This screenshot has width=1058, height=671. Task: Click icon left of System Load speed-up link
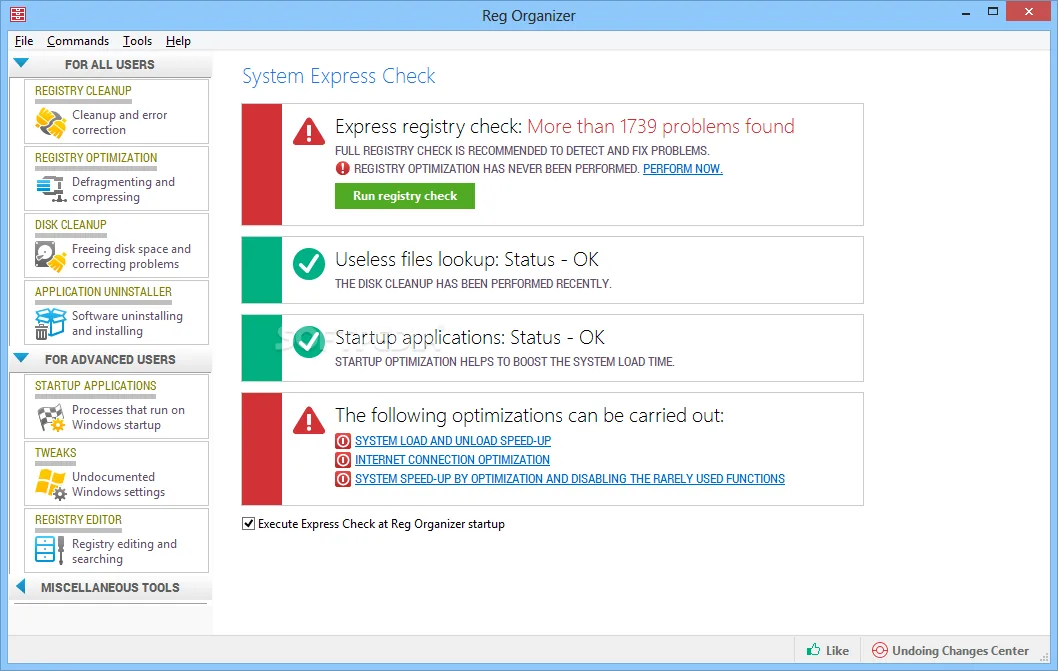pyautogui.click(x=343, y=441)
